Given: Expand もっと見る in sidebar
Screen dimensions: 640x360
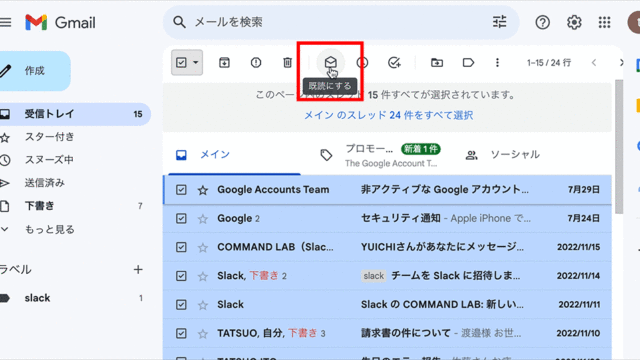Looking at the screenshot, I should pyautogui.click(x=49, y=229).
